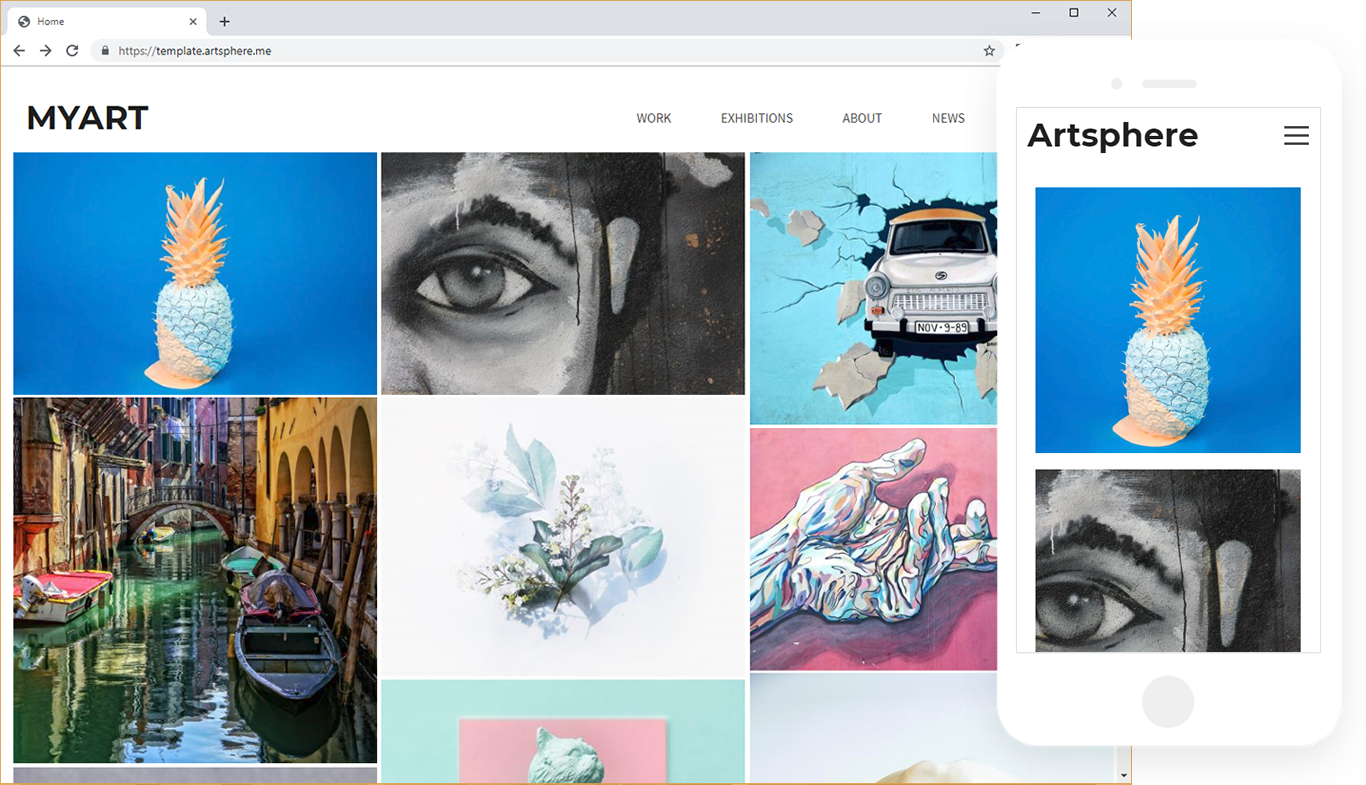This screenshot has height=785, width=1366.
Task: Click the padlock icon in the address bar
Action: pyautogui.click(x=104, y=51)
